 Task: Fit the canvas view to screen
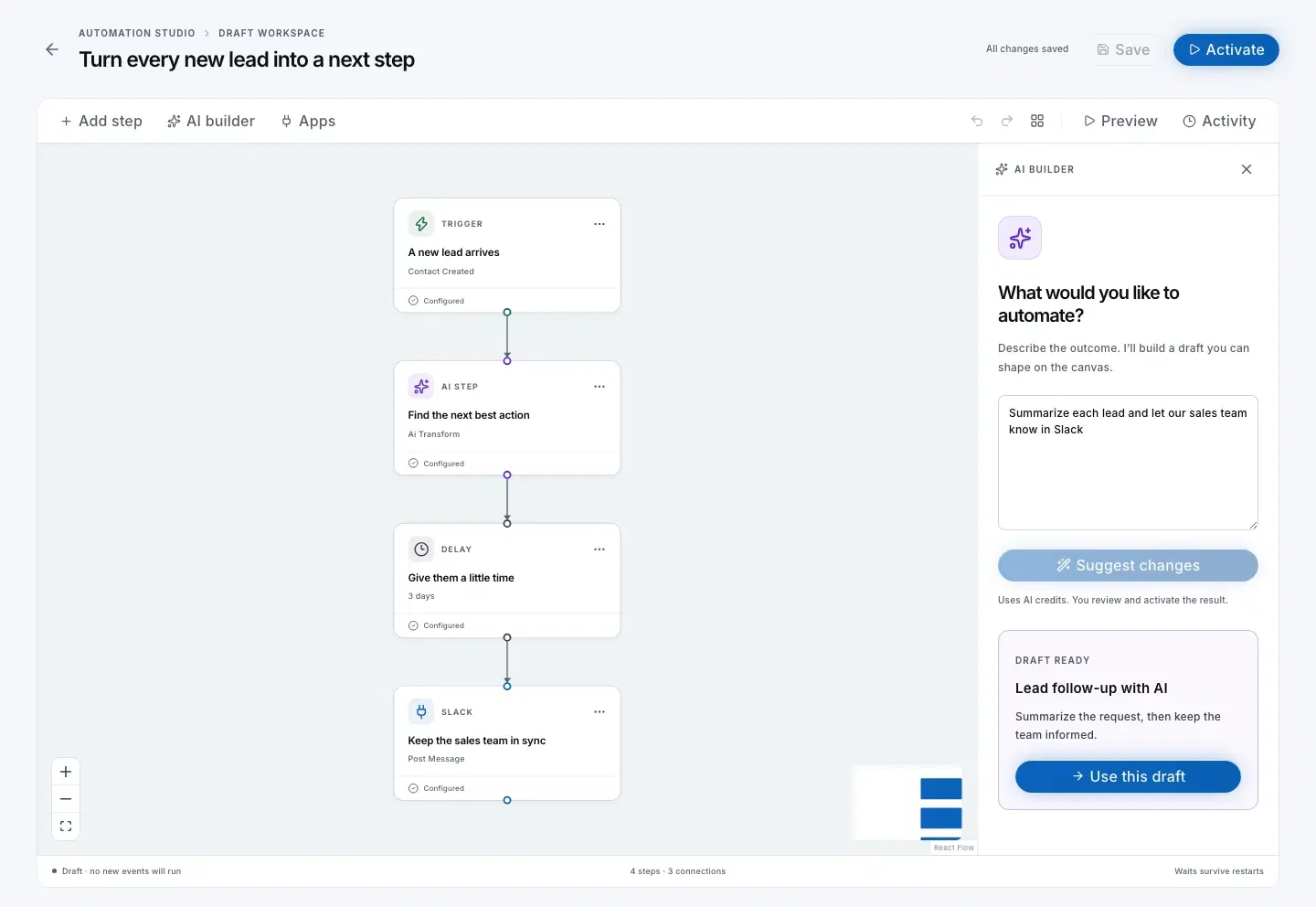pyautogui.click(x=66, y=827)
